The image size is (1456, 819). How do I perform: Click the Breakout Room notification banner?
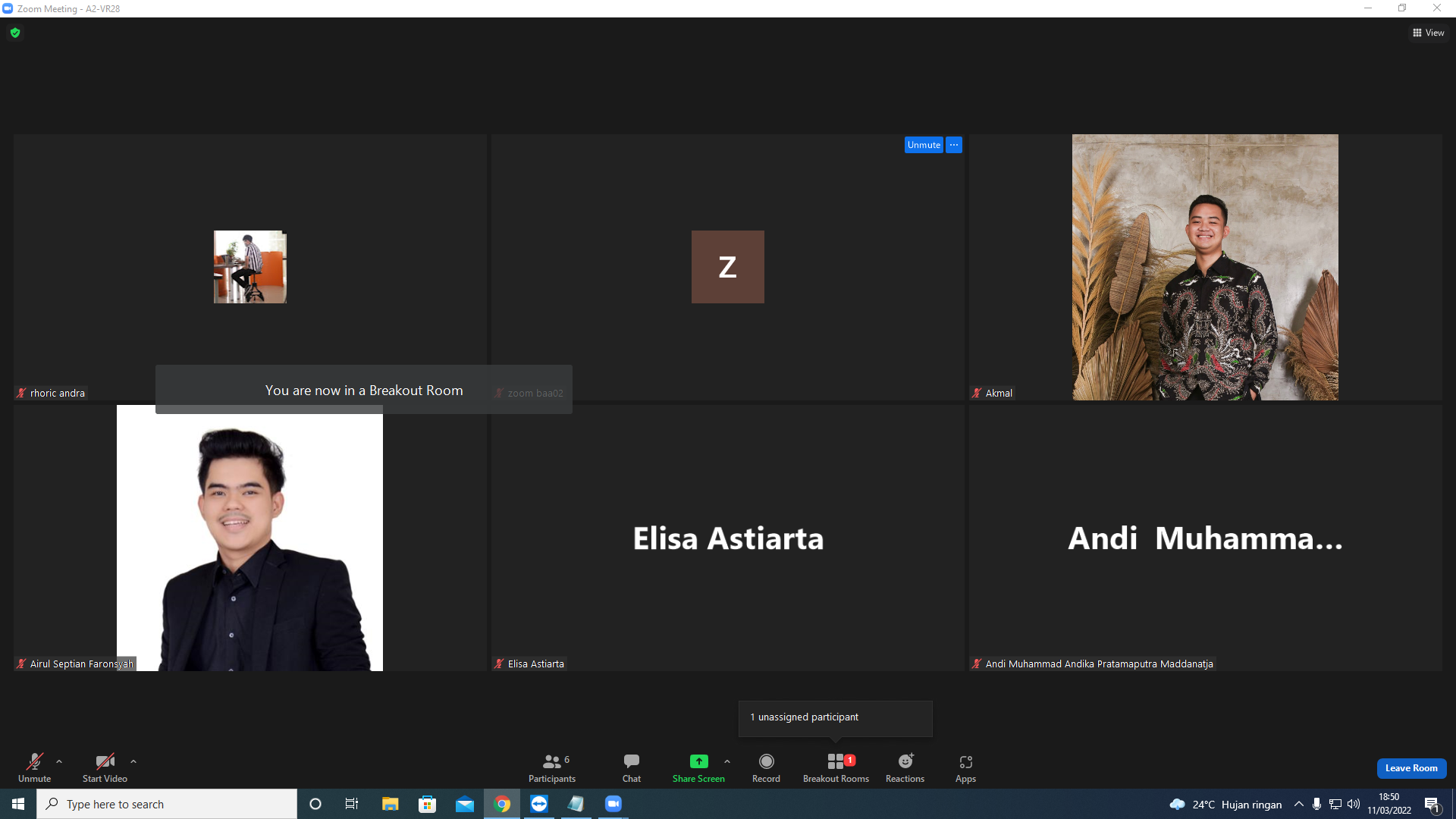coord(364,390)
